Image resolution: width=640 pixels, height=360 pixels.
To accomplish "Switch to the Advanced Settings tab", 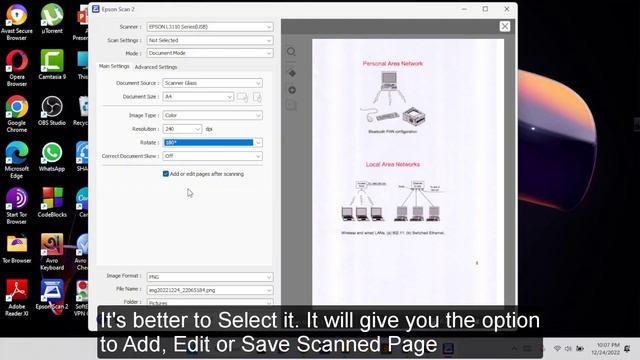I will [x=156, y=67].
